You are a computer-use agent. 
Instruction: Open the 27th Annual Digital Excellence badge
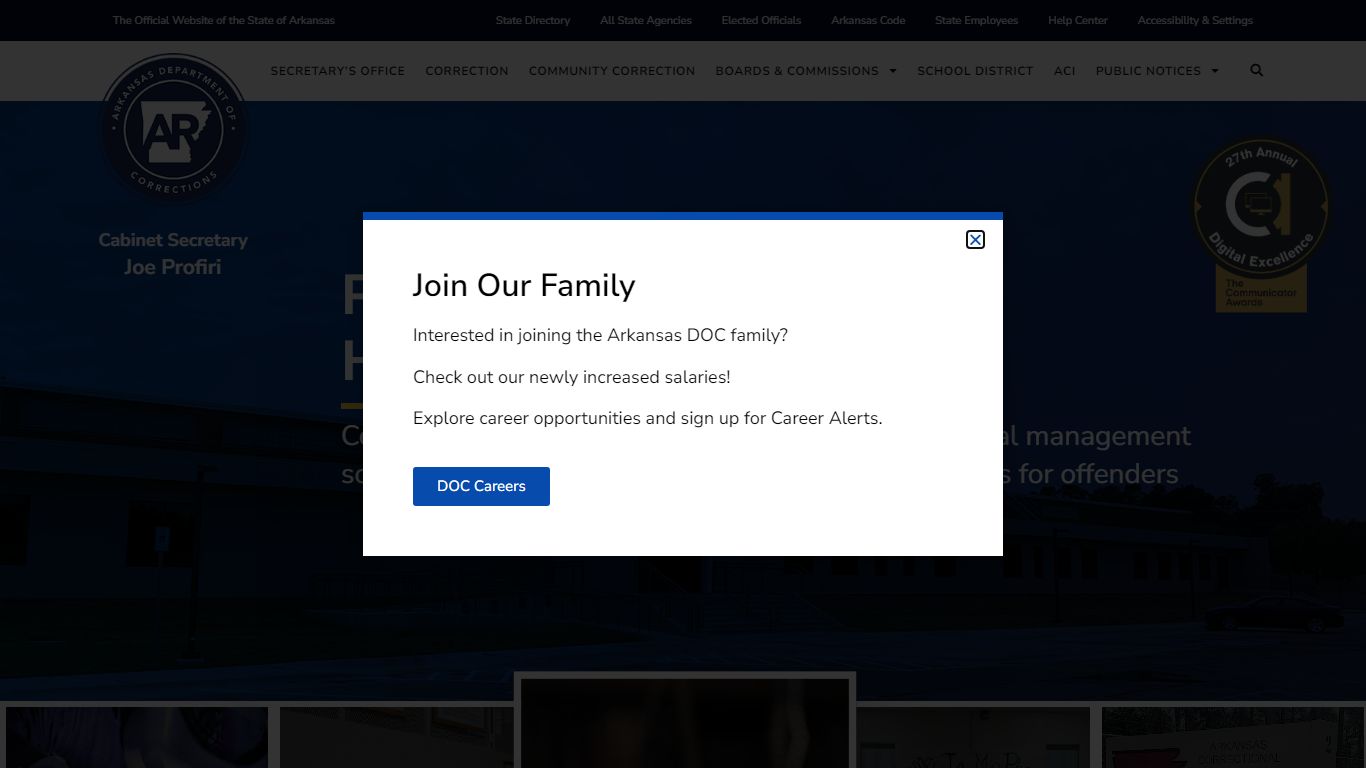pos(1261,224)
